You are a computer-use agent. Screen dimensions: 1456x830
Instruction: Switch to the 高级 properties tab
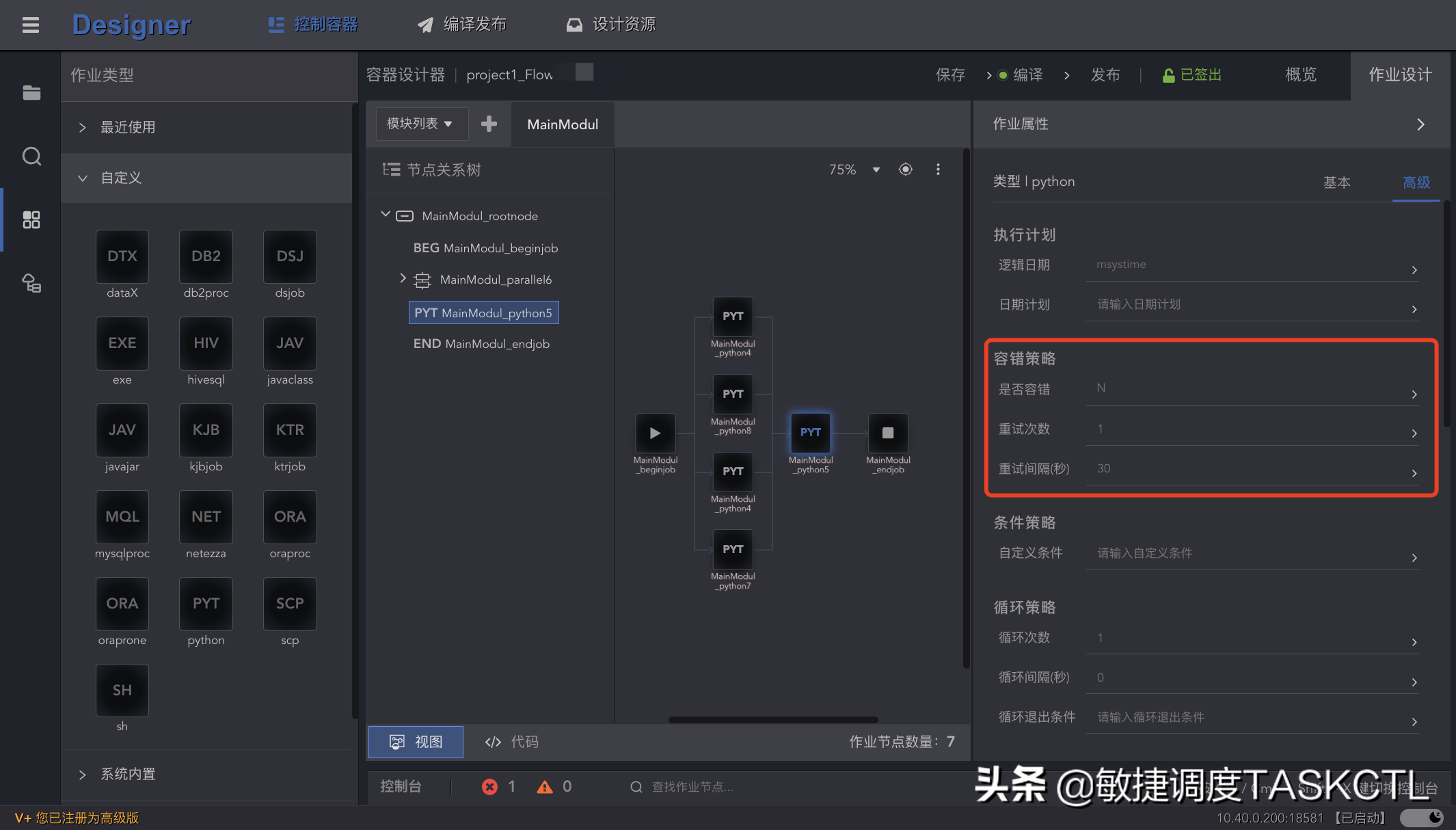point(1416,183)
